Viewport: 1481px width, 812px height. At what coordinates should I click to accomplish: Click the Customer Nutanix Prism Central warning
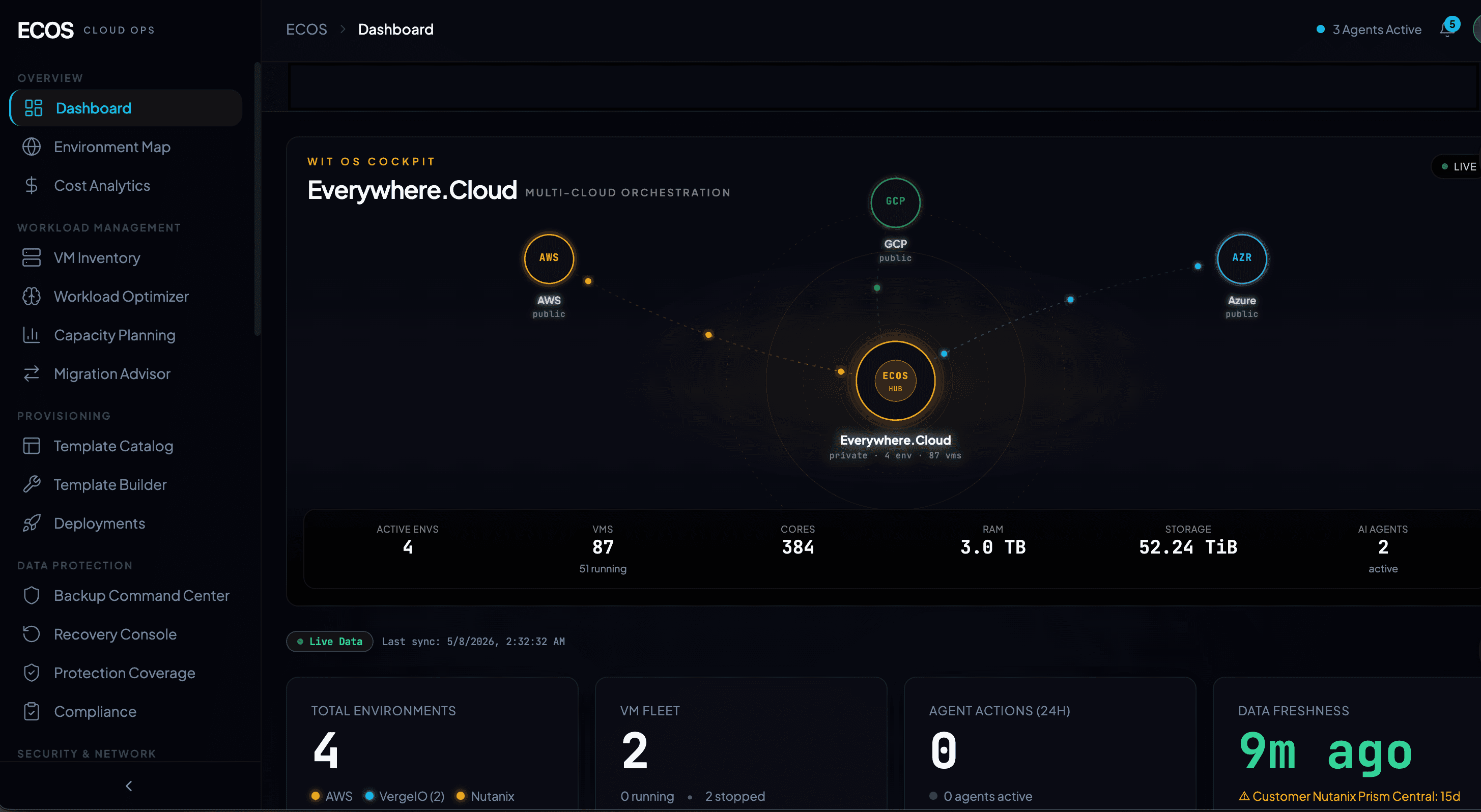(1349, 796)
